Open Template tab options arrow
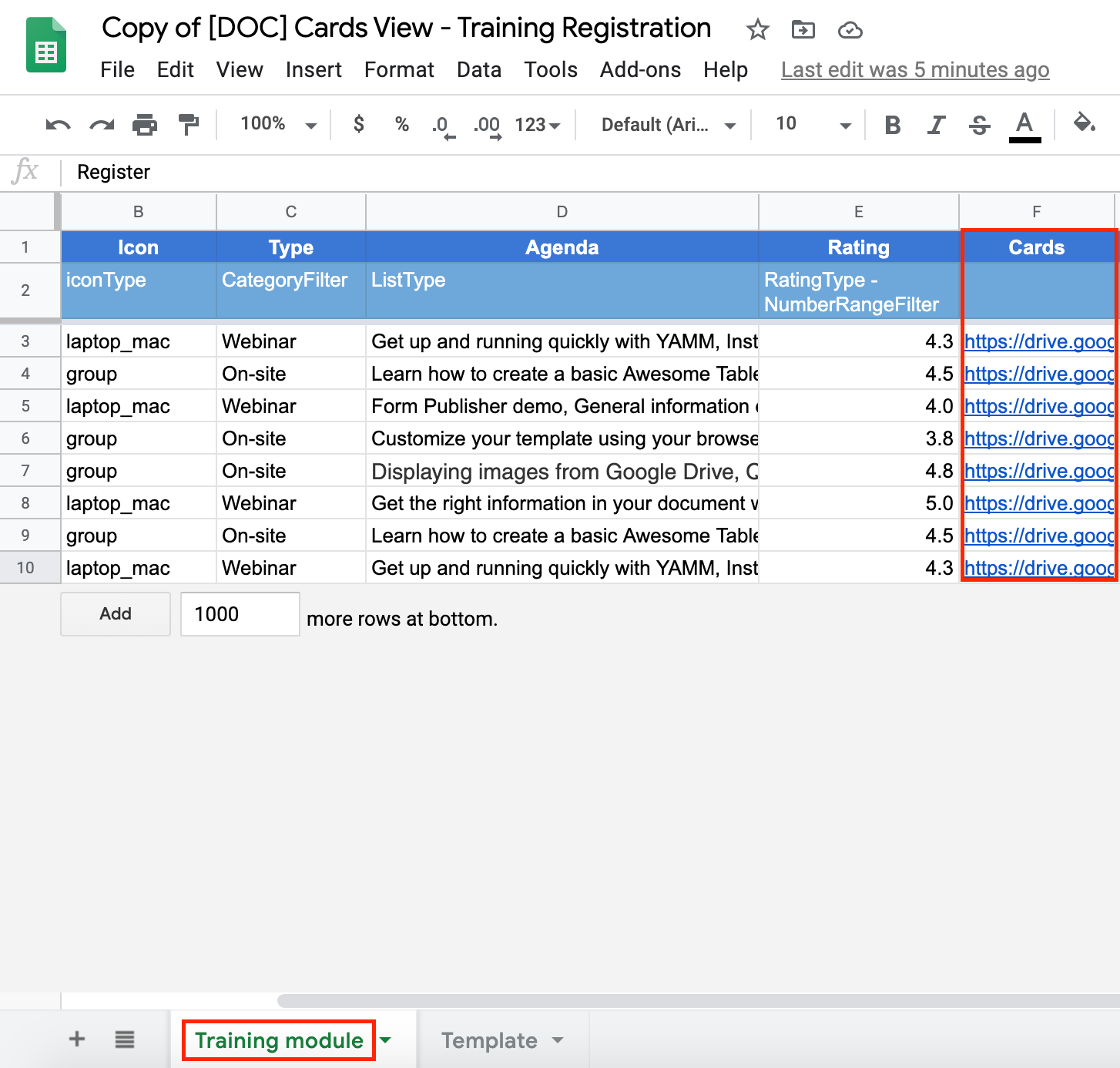1120x1068 pixels. pos(558,1040)
